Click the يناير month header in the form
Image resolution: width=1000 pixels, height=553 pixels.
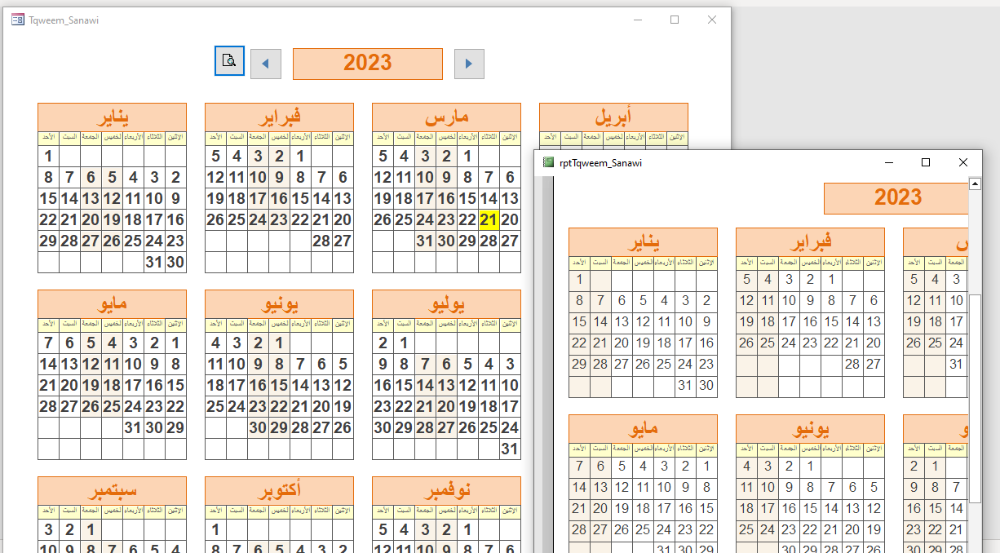pyautogui.click(x=112, y=116)
